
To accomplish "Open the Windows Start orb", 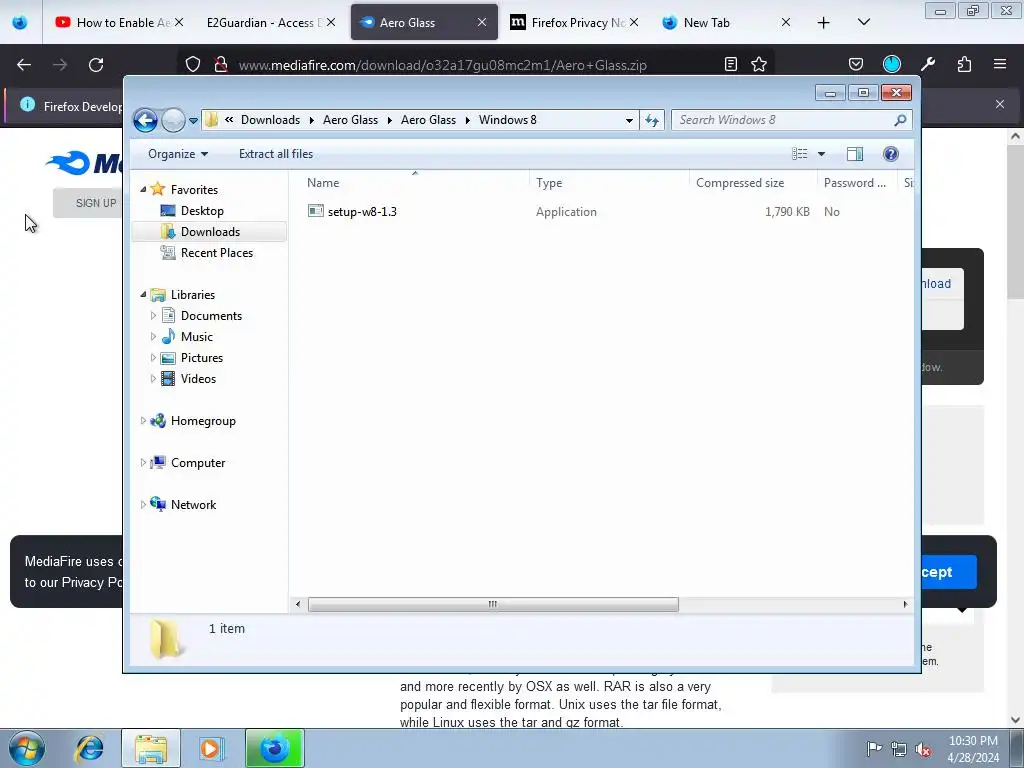I will tap(26, 748).
